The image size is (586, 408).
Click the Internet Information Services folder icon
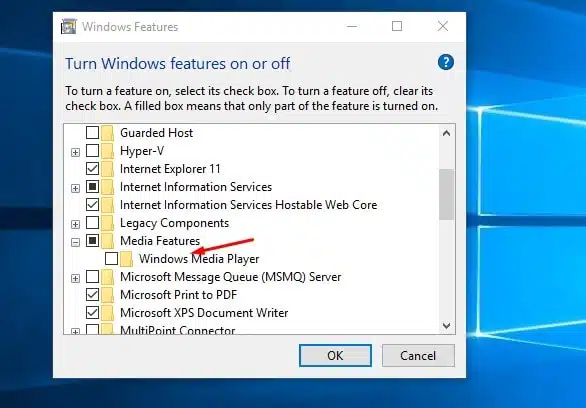click(x=108, y=187)
